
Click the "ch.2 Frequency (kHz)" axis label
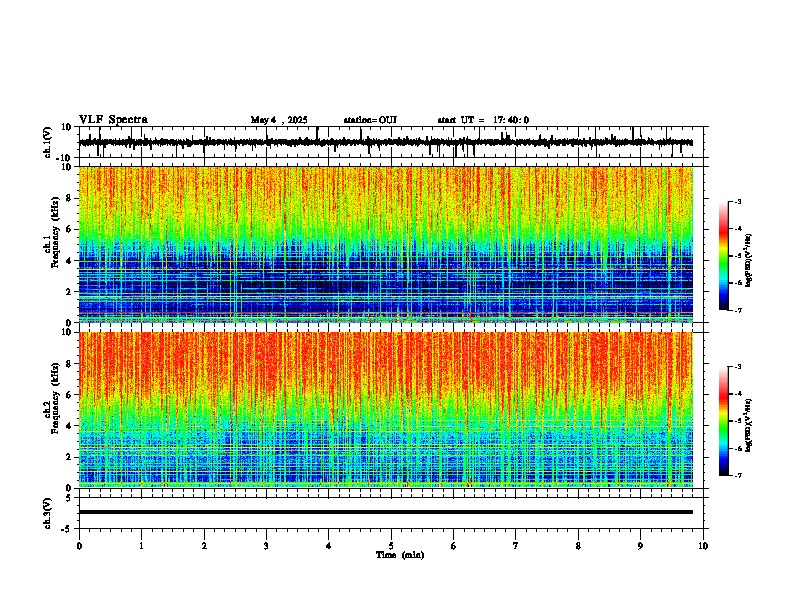click(51, 398)
